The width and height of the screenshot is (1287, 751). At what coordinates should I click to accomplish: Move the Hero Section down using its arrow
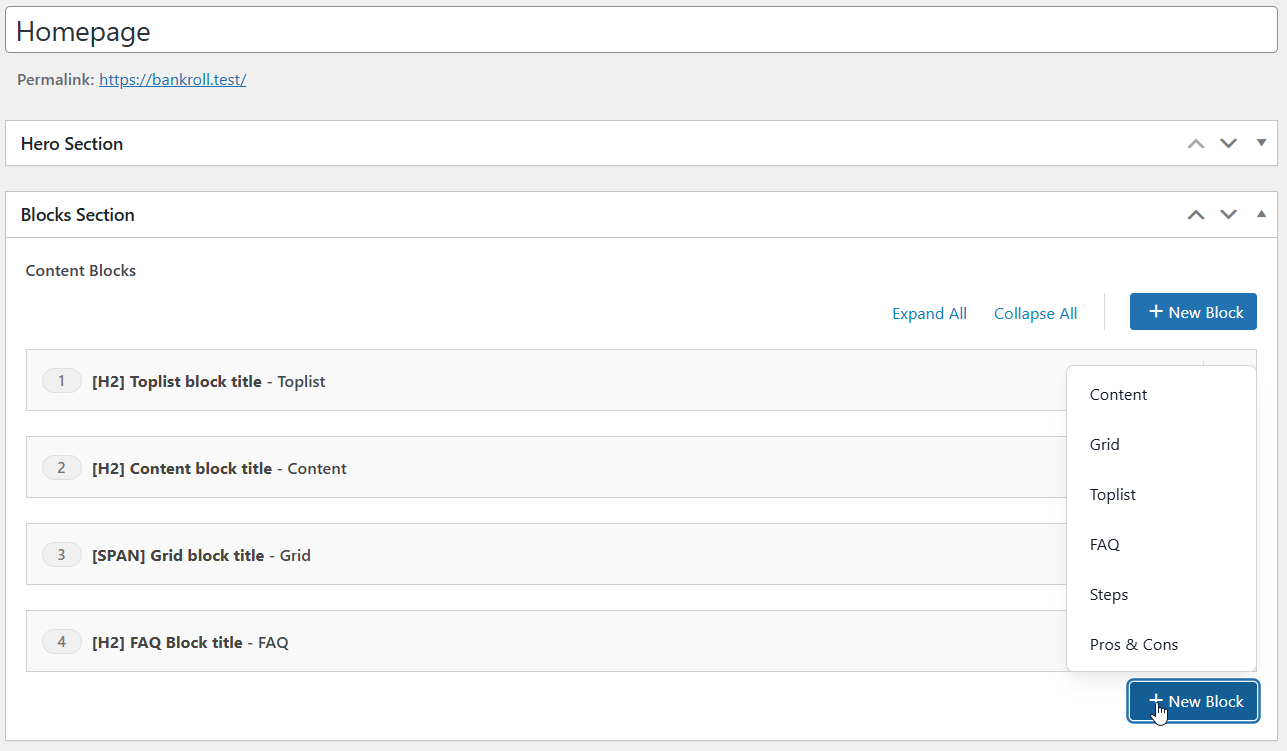point(1228,143)
